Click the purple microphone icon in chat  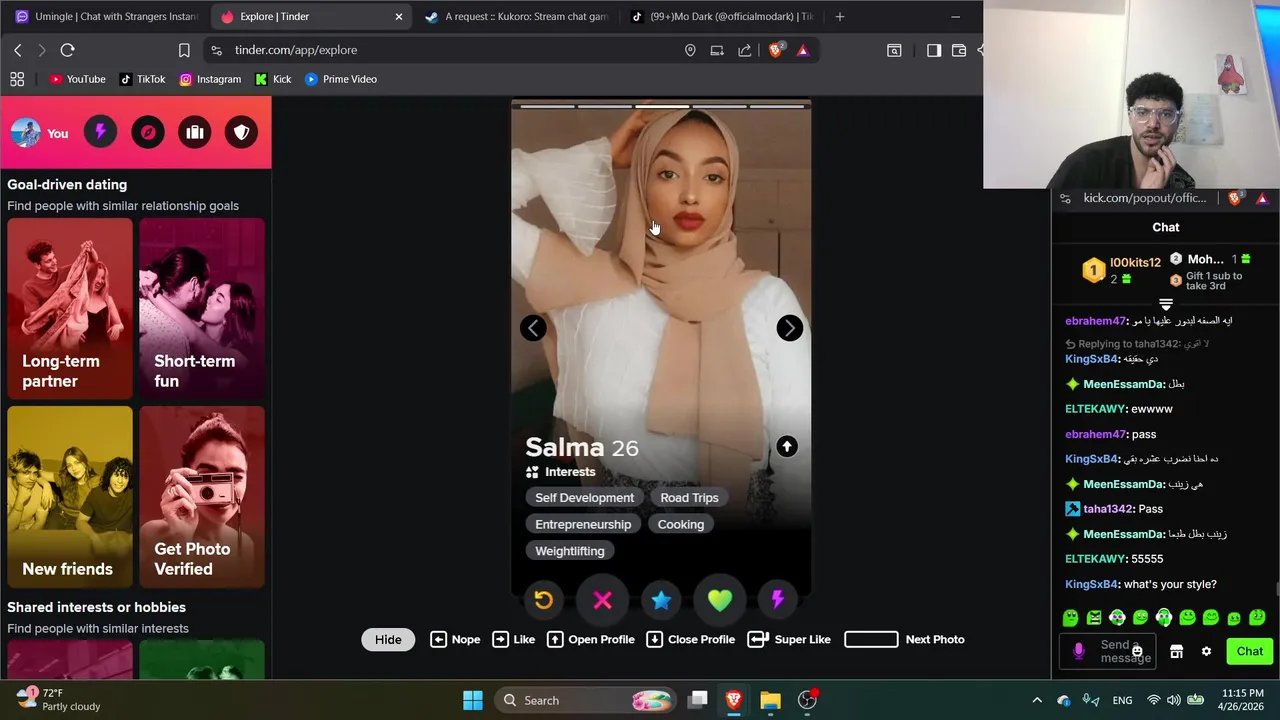(x=1078, y=651)
